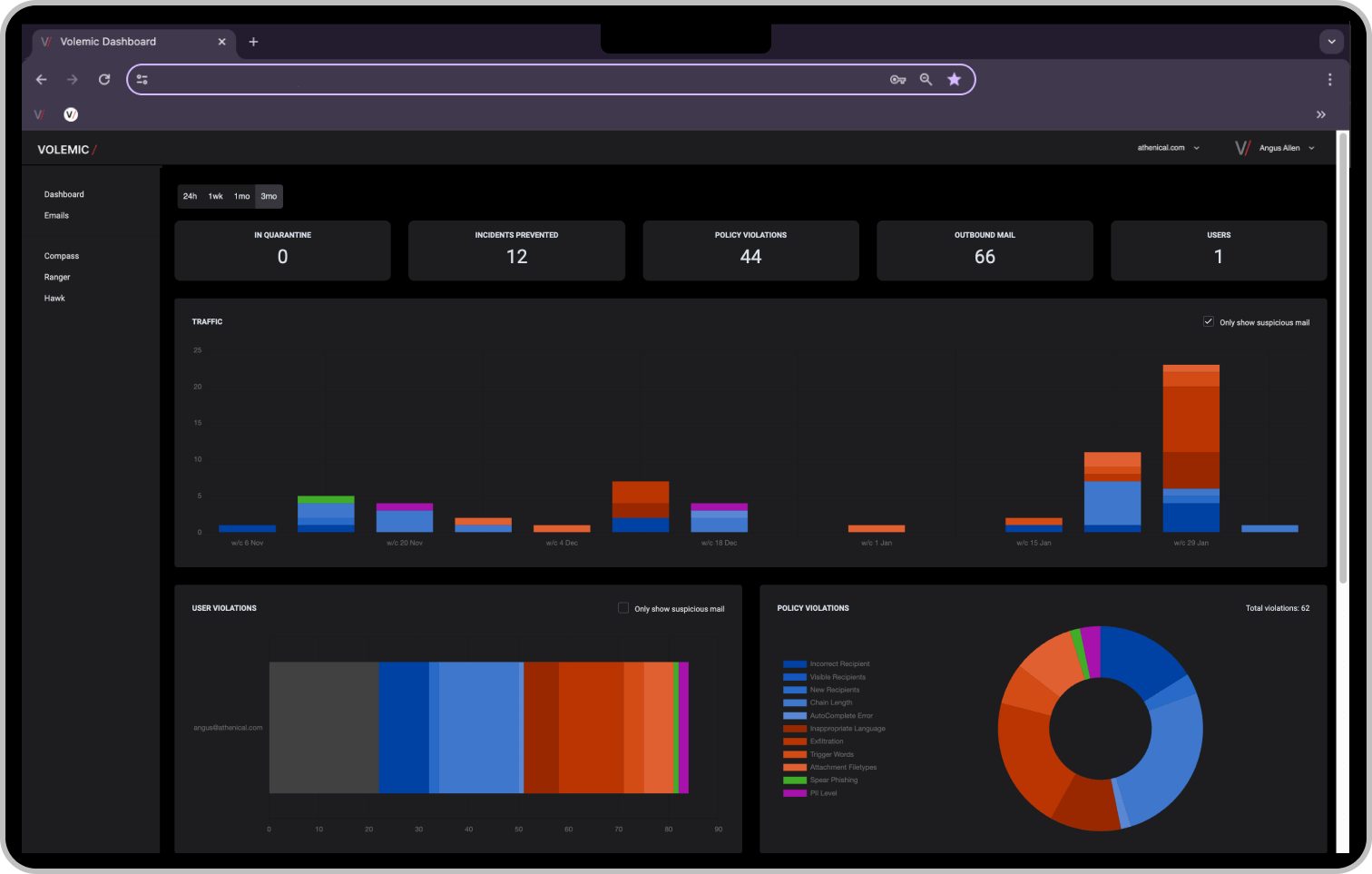Click the VOLEMIC logo in the header
The height and width of the screenshot is (874, 1372).
[x=67, y=150]
